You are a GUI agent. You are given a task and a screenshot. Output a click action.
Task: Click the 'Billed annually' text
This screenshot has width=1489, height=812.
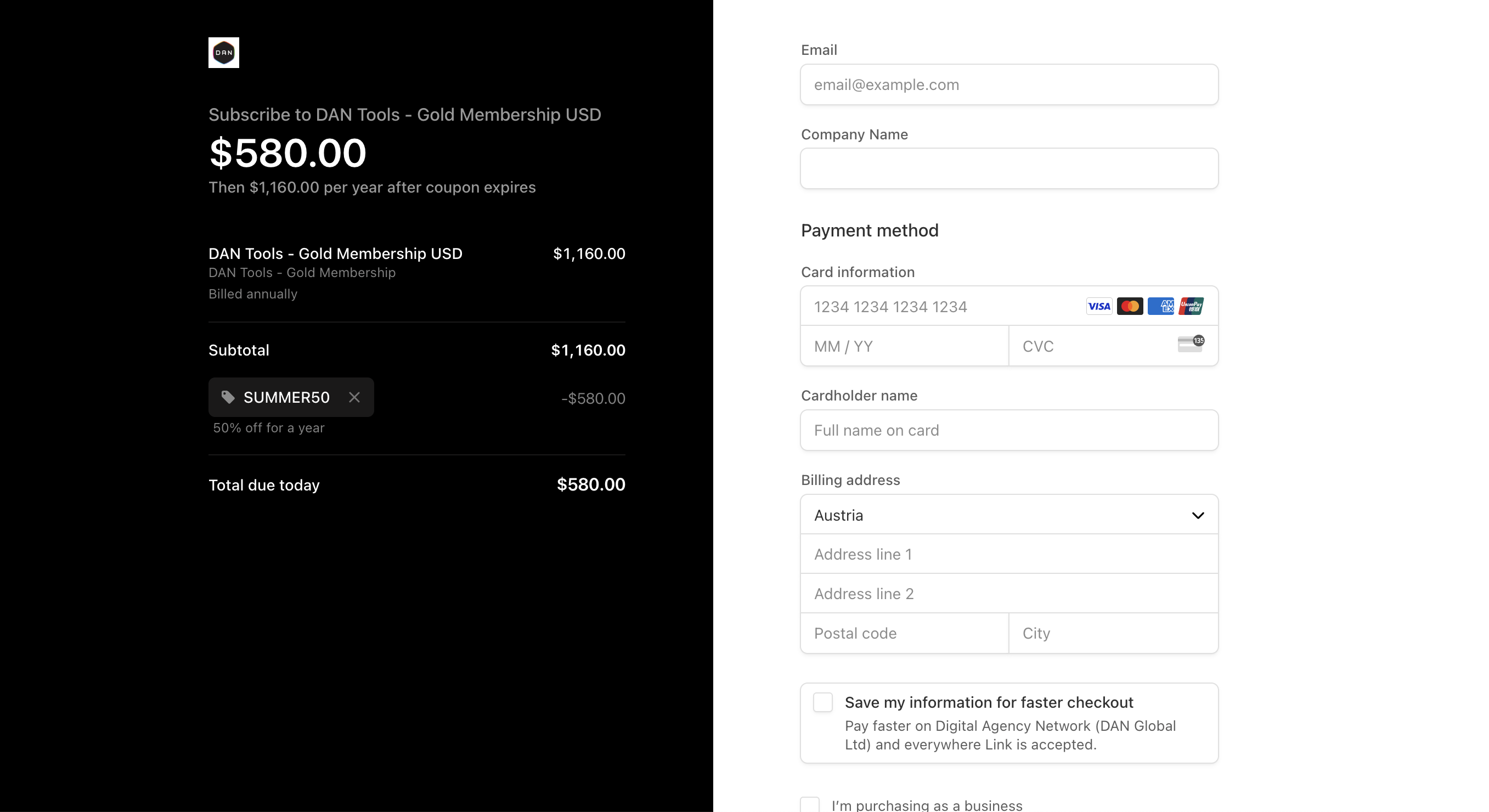(x=252, y=294)
